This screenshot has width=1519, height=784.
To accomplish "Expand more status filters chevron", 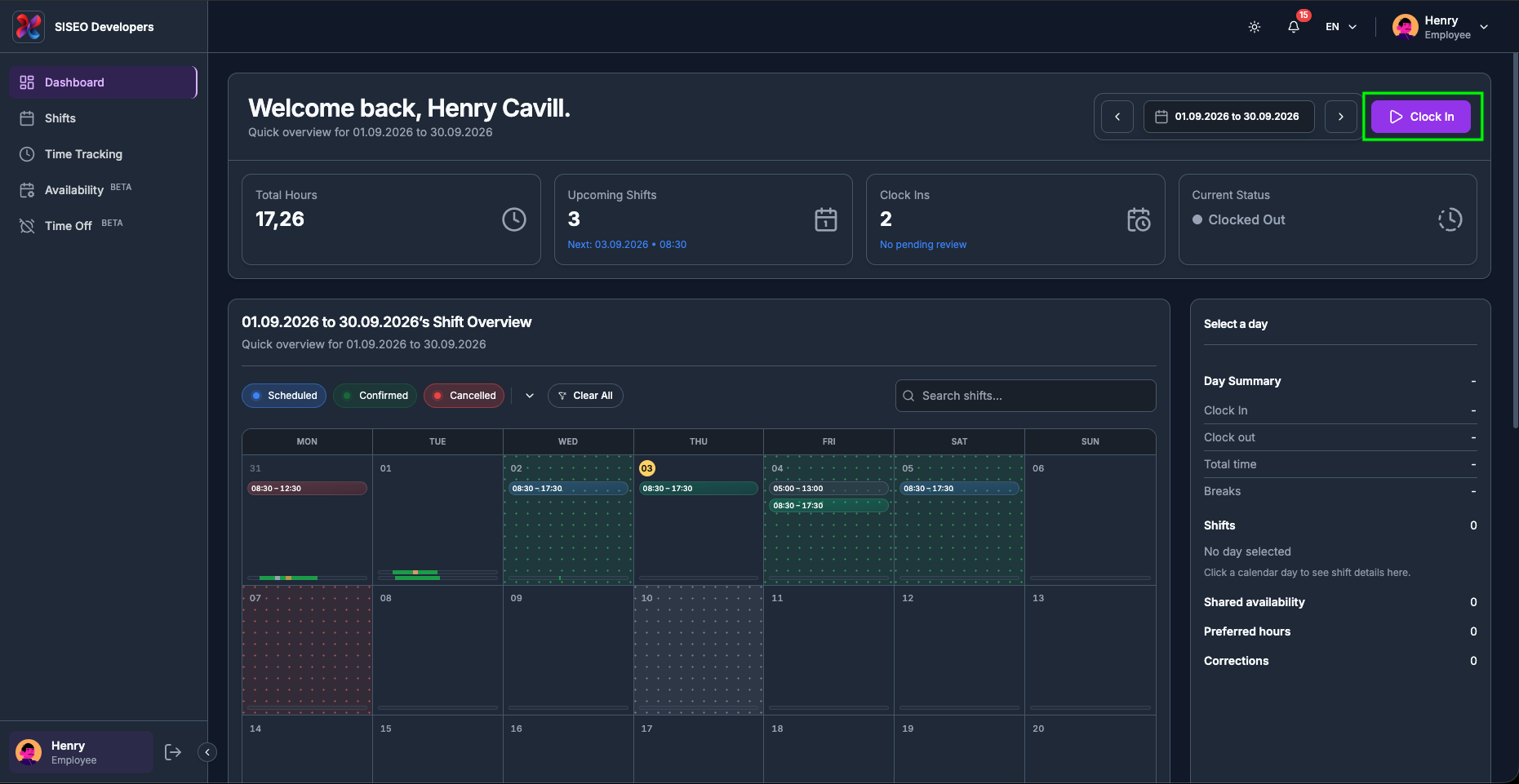I will 530,396.
